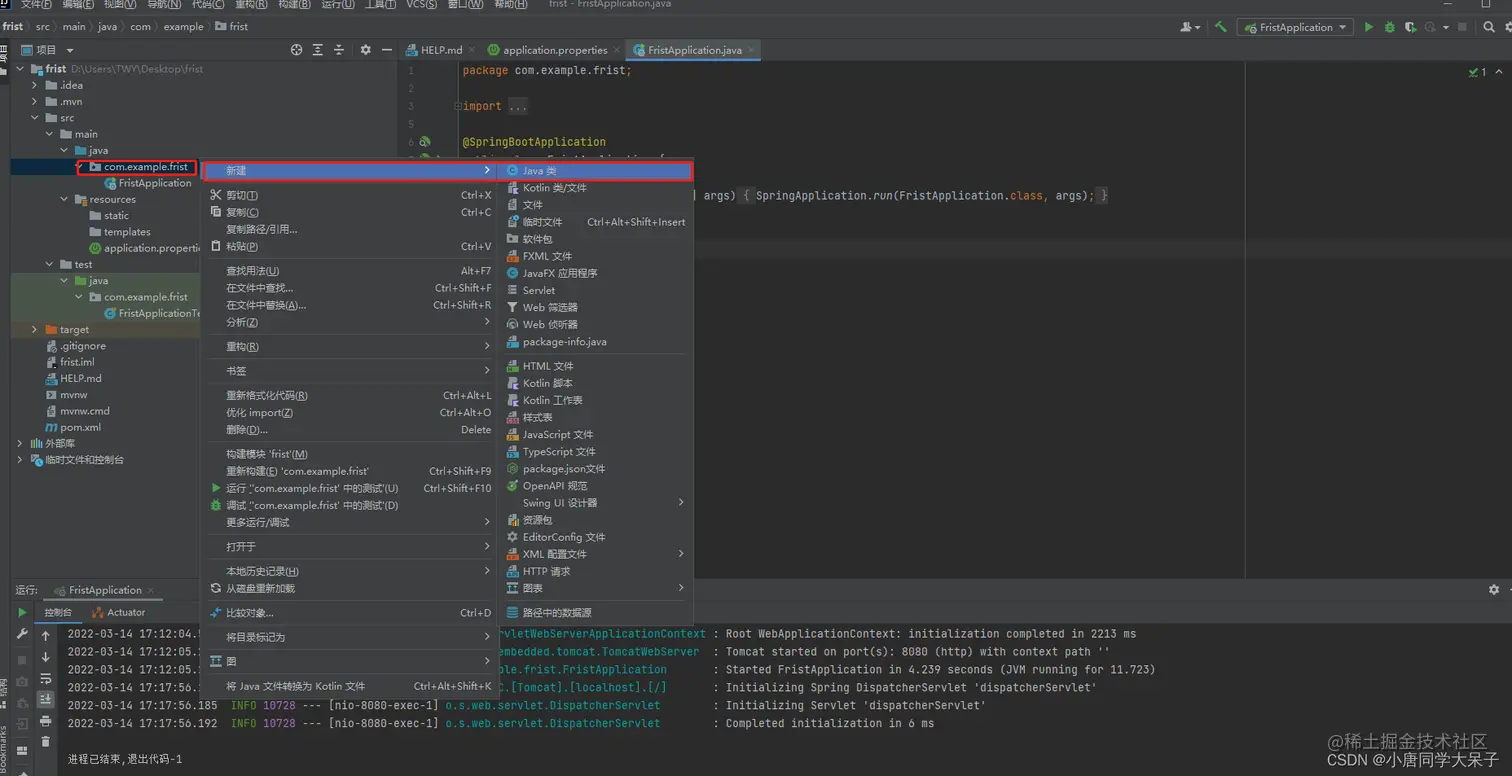
Task: Rerun FristApplication in the Run panel
Action: [x=22, y=612]
